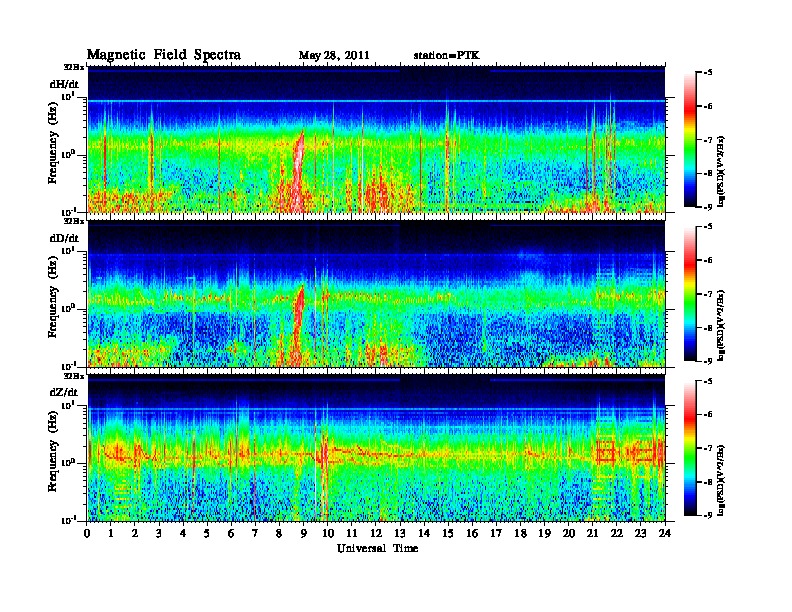Click hour "9" on the time axis
Screen dimensions: 792x612
point(304,534)
